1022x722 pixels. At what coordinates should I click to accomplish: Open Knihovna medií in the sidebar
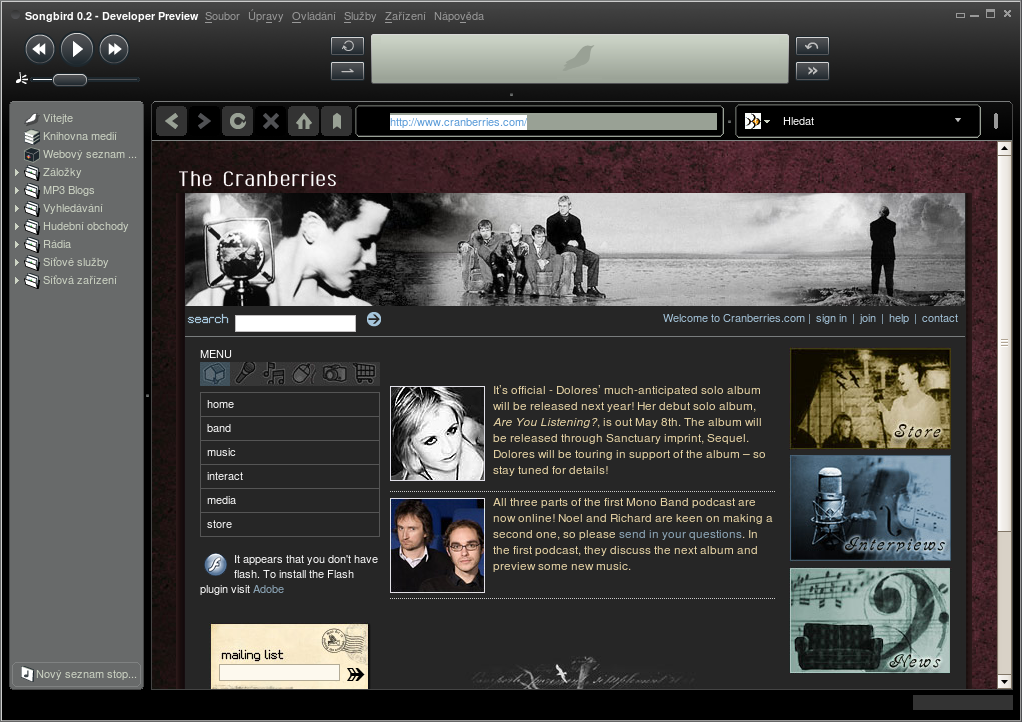click(x=80, y=136)
